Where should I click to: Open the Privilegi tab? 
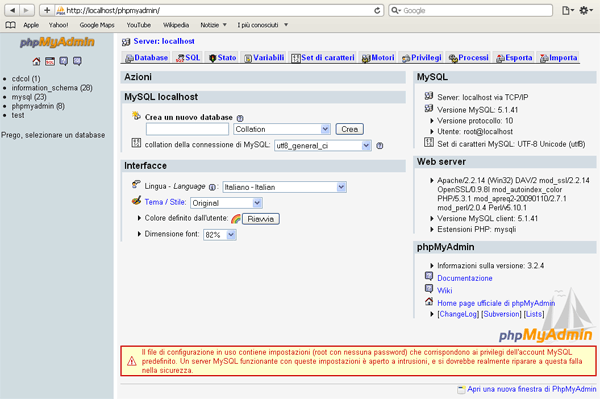coord(421,58)
